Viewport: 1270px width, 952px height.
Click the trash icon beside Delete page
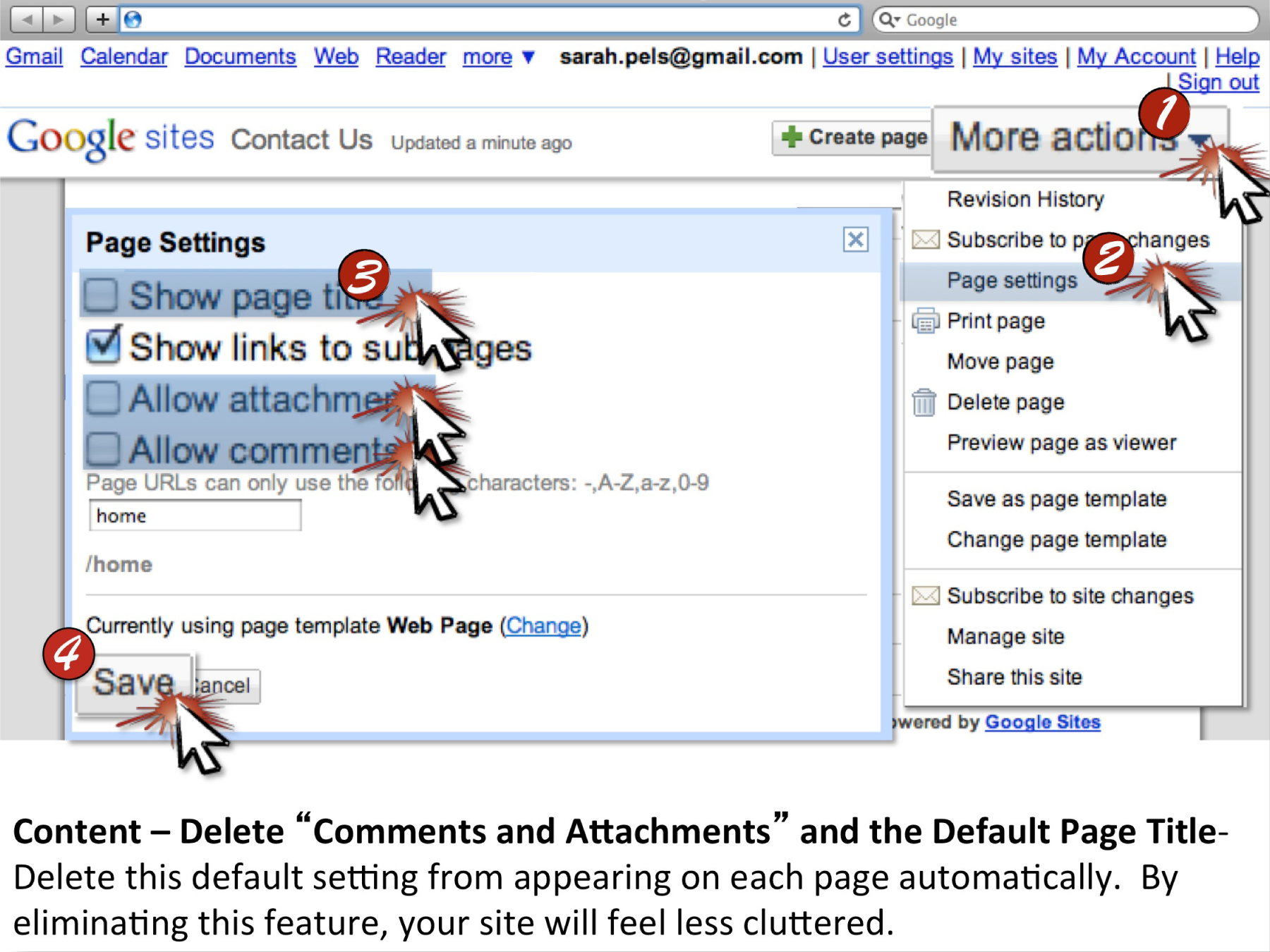pos(924,402)
